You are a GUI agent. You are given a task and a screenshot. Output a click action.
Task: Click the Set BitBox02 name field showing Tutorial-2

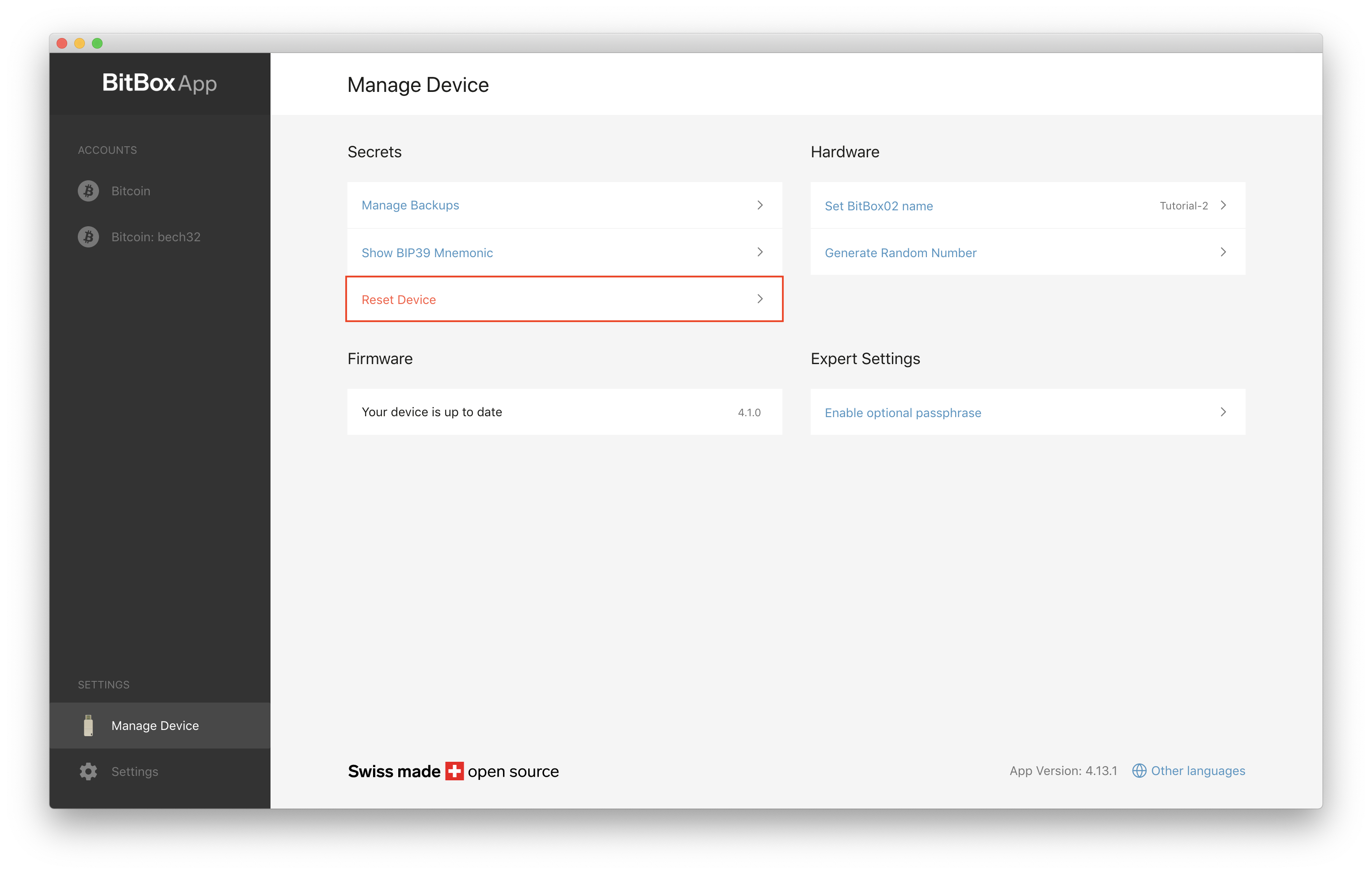coord(1028,205)
